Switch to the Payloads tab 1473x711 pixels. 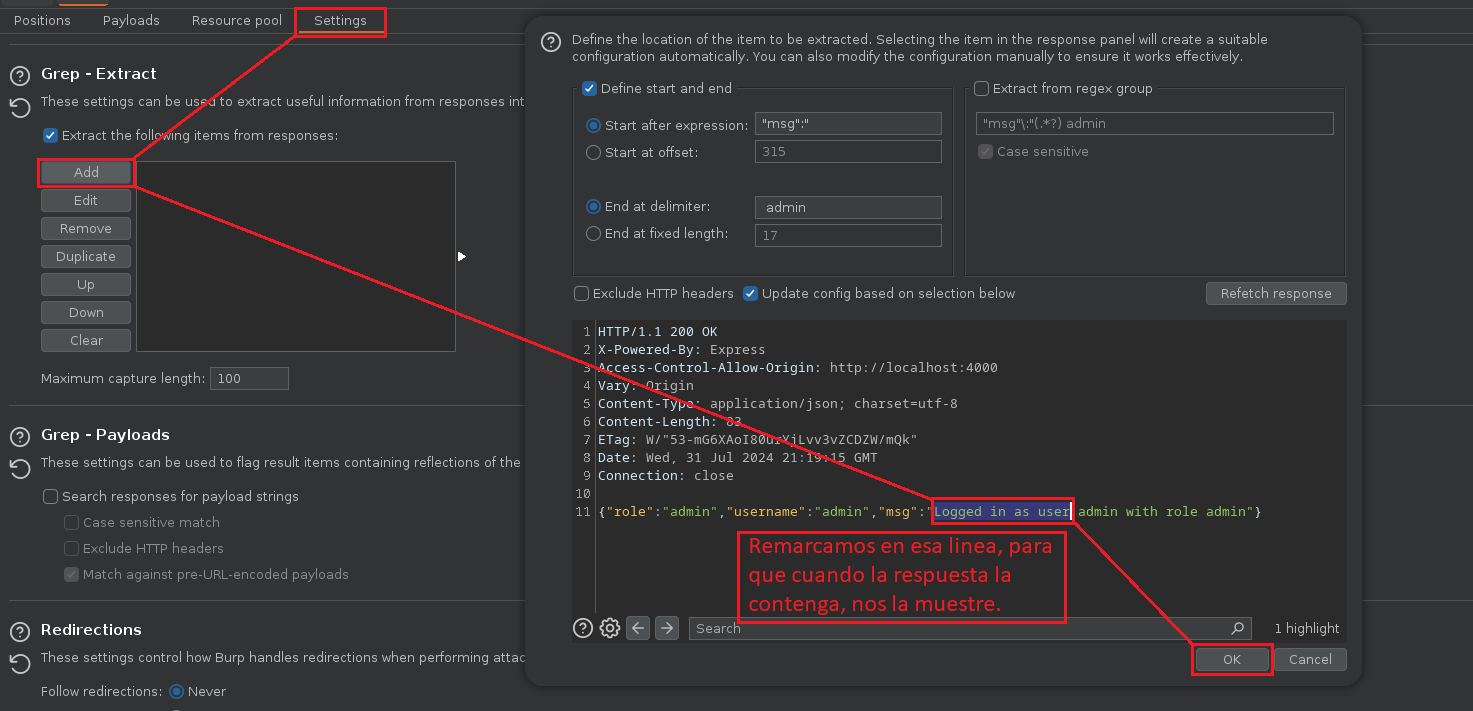[131, 20]
